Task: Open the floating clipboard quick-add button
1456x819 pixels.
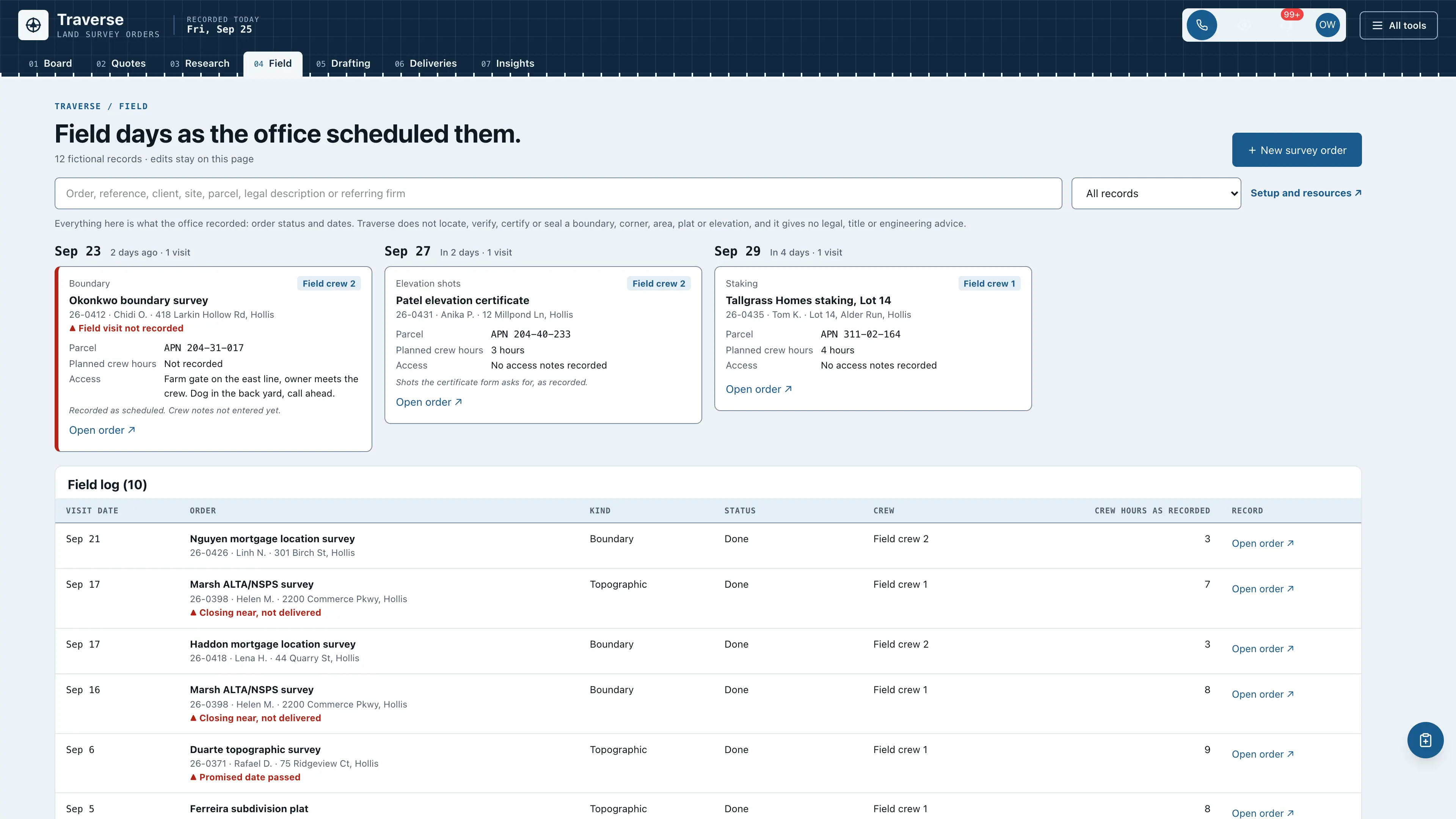Action: 1425,740
